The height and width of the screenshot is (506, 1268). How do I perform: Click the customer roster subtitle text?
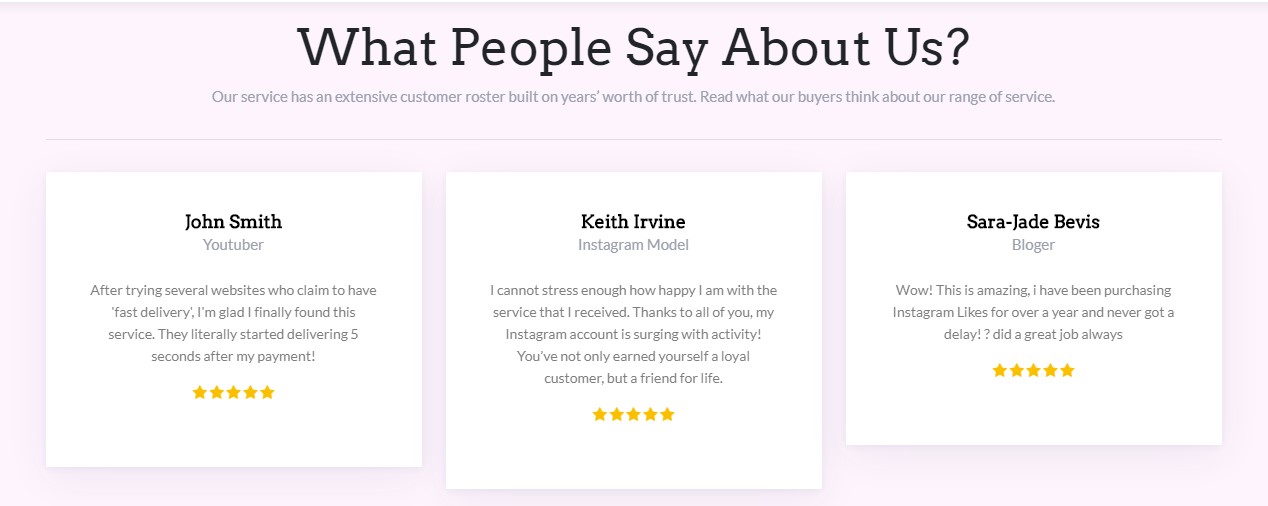(x=633, y=97)
